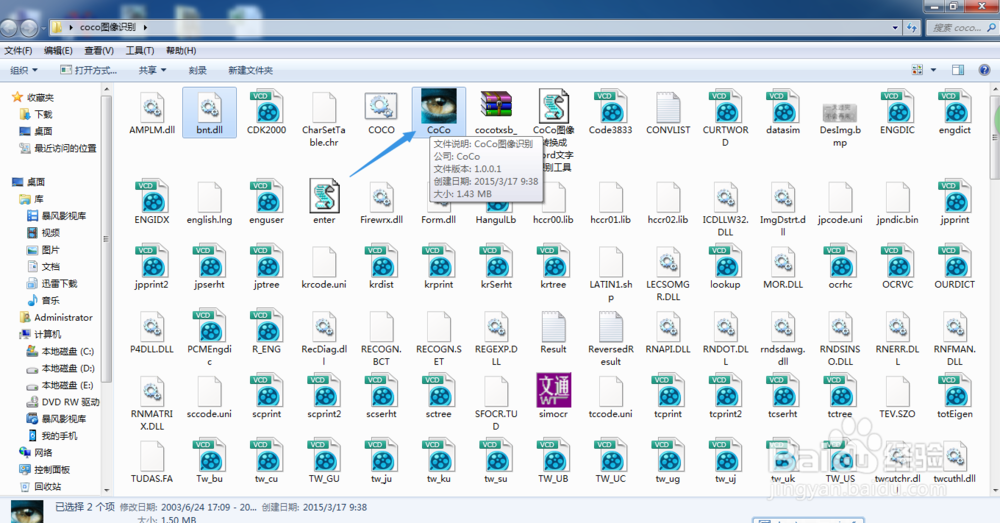Expand the breadcrumb arrow after coco图像识别
Viewport: 1000px width, 523px height.
tap(145, 27)
